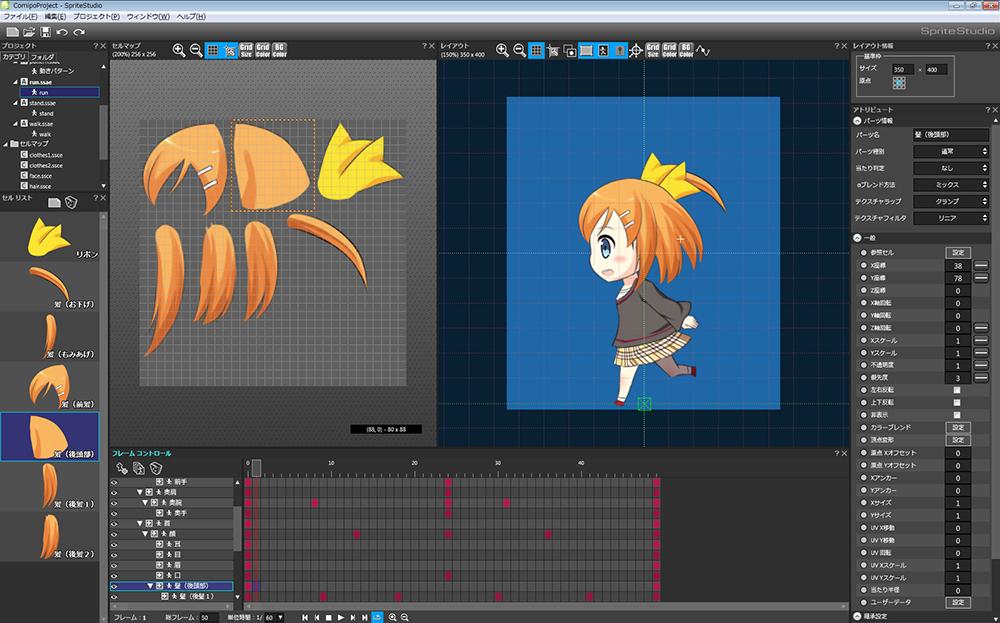Zoom in on the cell map panel
1000x623 pixels.
[179, 50]
